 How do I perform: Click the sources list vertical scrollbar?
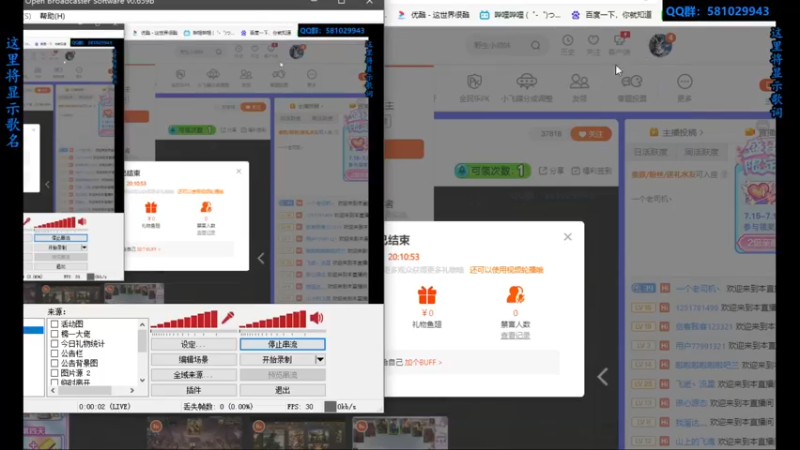pos(142,353)
